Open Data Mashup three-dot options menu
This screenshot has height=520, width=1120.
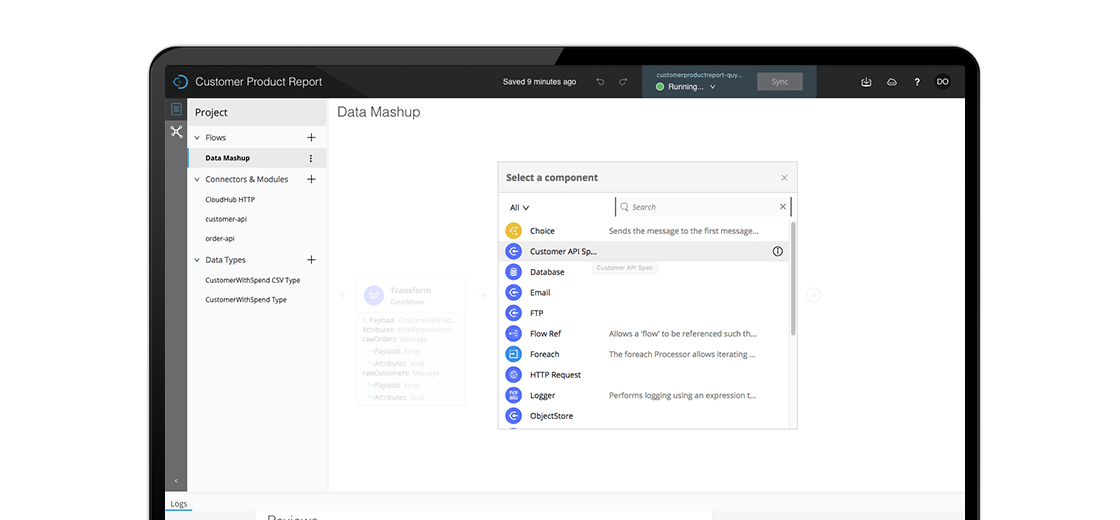tap(311, 159)
